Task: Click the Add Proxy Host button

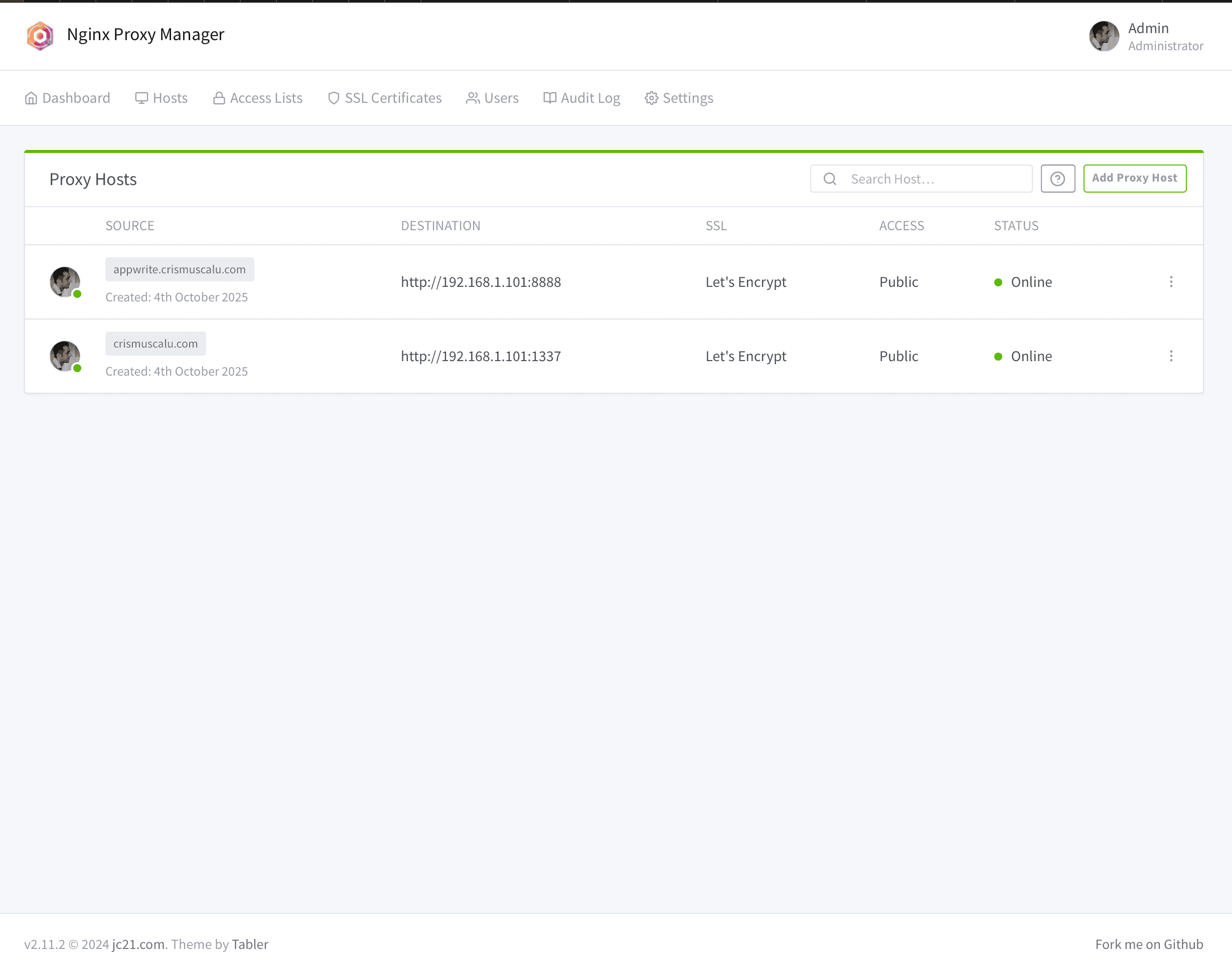Action: (x=1134, y=178)
